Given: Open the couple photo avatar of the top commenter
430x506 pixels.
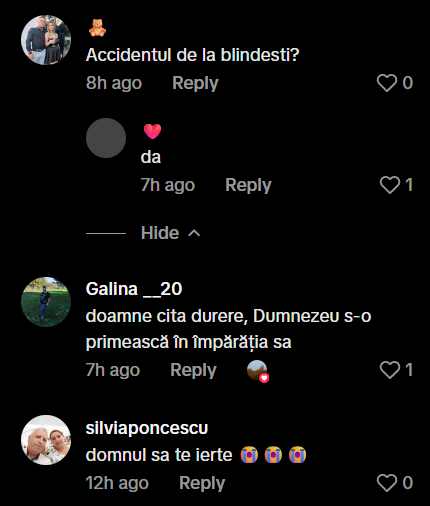Looking at the screenshot, I should [x=46, y=40].
